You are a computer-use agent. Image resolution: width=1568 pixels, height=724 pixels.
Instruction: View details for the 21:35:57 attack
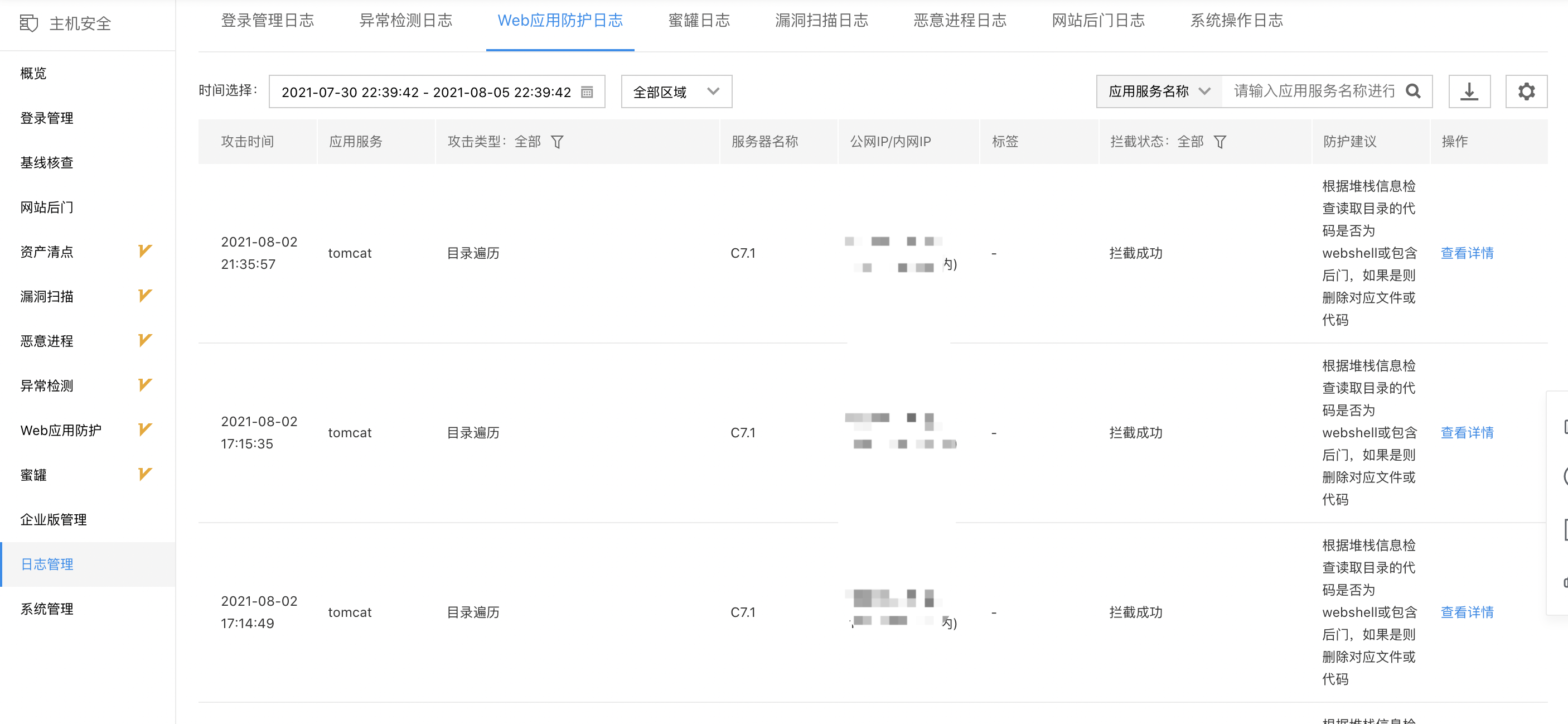click(x=1467, y=253)
